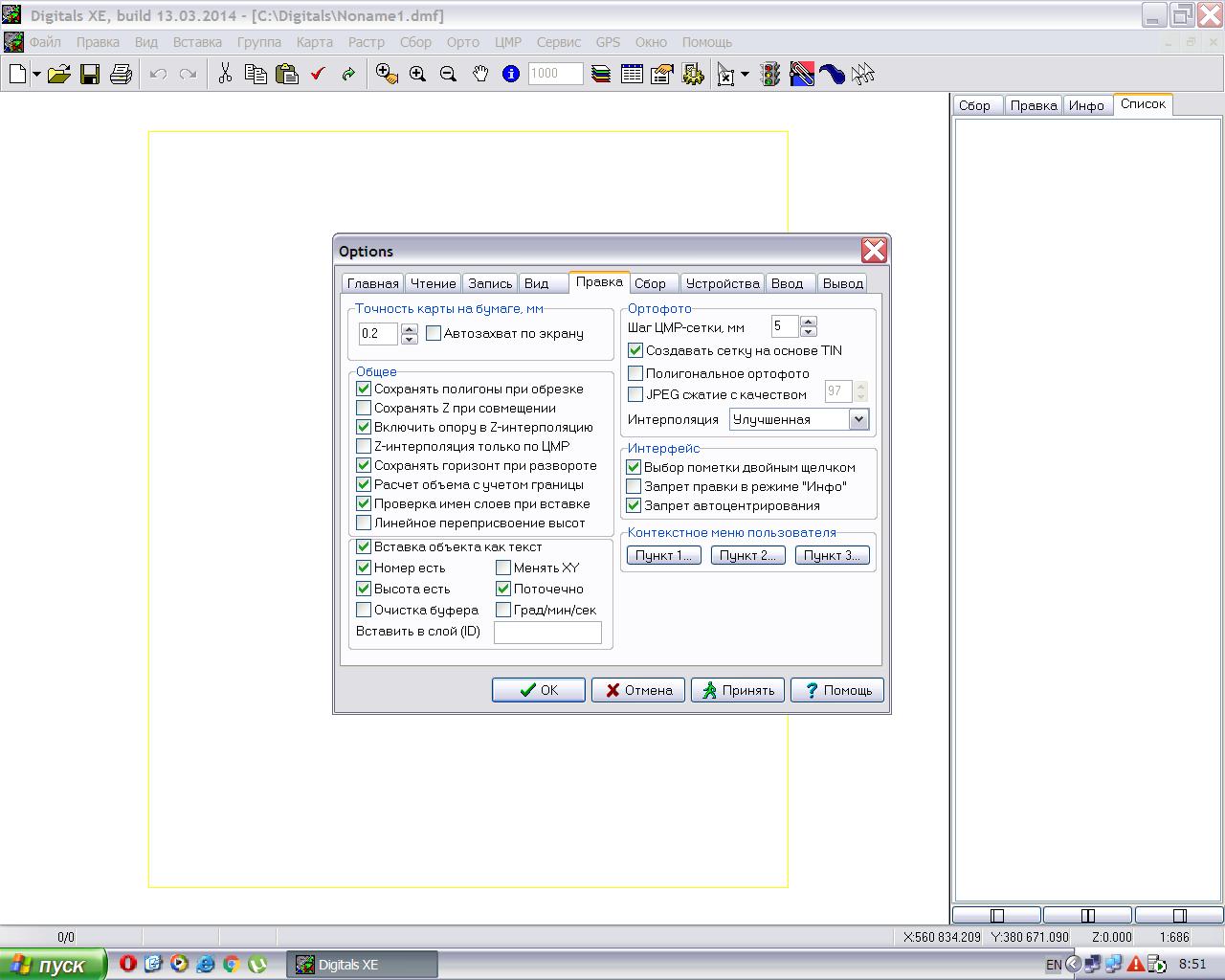This screenshot has height=980, width=1225.
Task: Launch Opera from quick launch bar
Action: (x=128, y=964)
